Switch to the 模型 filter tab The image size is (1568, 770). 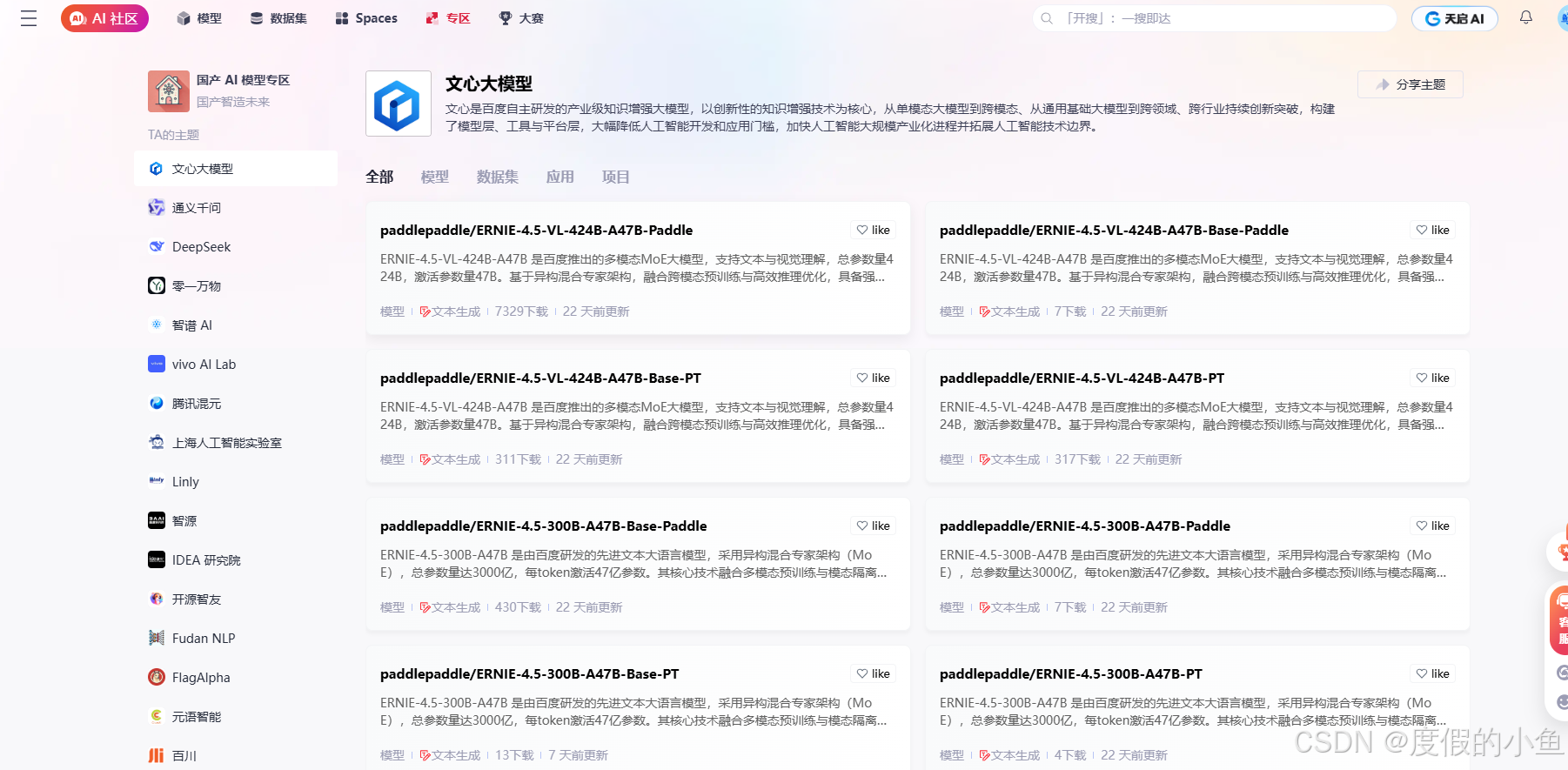pos(435,177)
